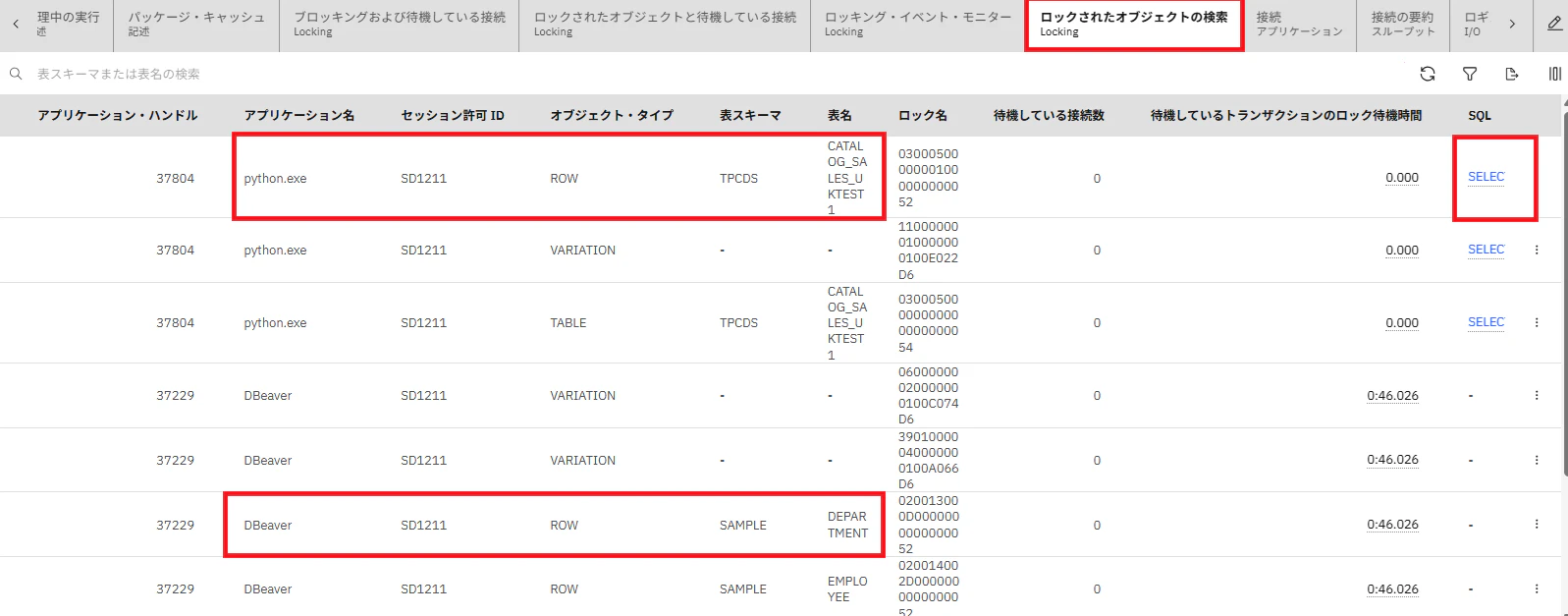Sort by セッション許可 ID column header
This screenshot has height=616, width=1568.
tap(453, 116)
